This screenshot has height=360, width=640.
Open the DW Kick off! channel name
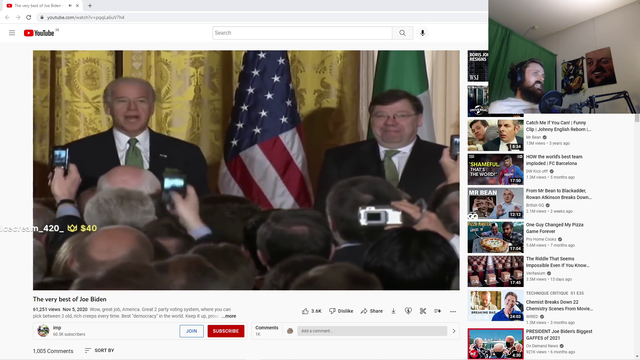click(x=537, y=171)
